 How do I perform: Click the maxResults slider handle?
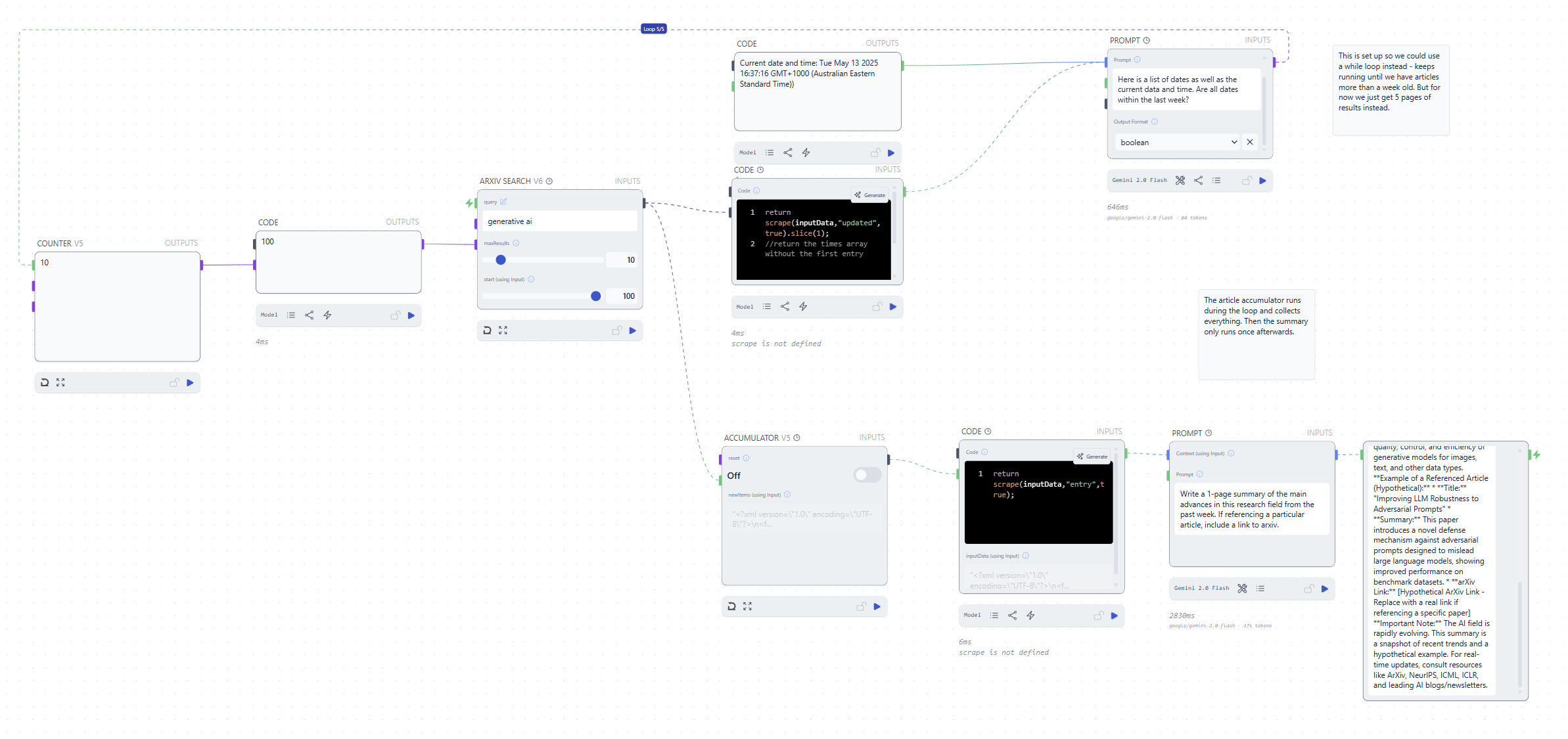pyautogui.click(x=501, y=260)
